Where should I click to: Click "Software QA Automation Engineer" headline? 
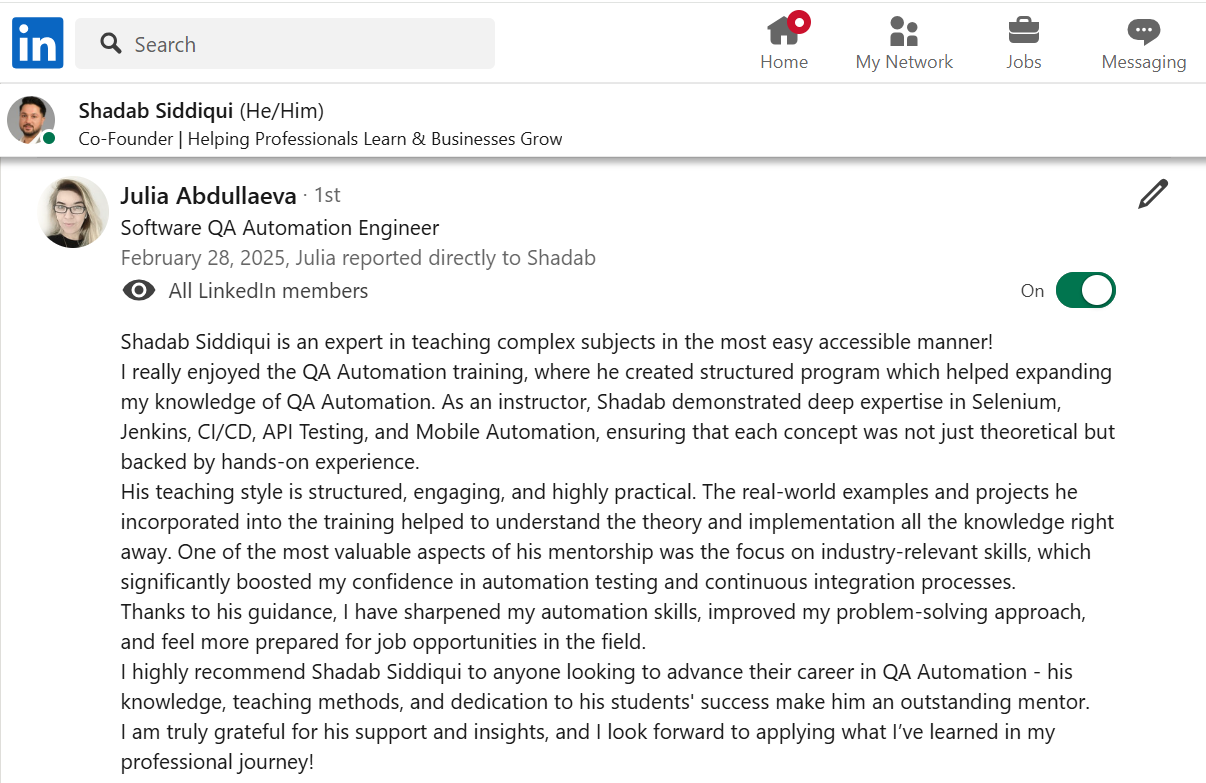tap(280, 227)
